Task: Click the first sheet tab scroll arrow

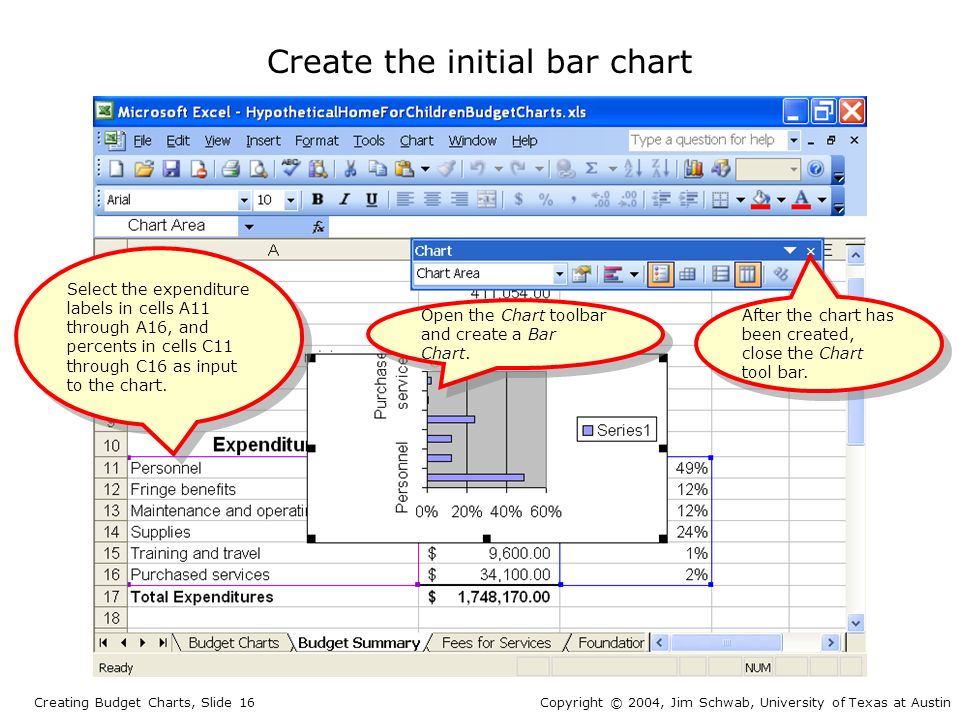Action: (103, 643)
